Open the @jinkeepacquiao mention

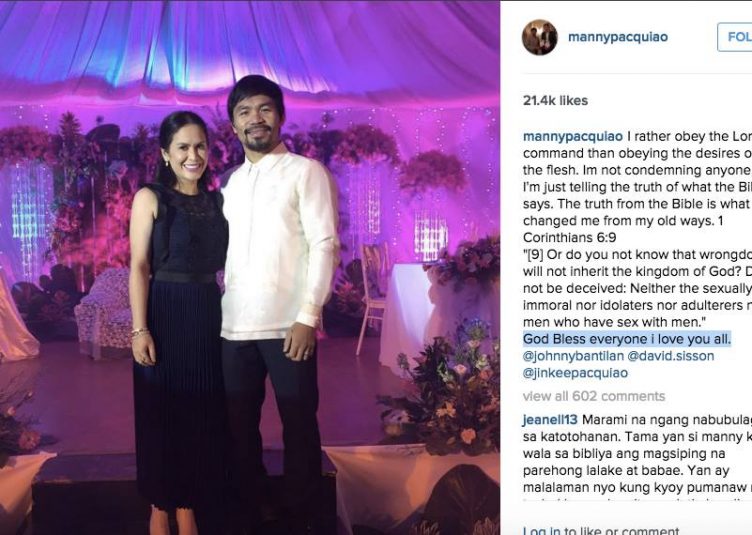(x=576, y=373)
